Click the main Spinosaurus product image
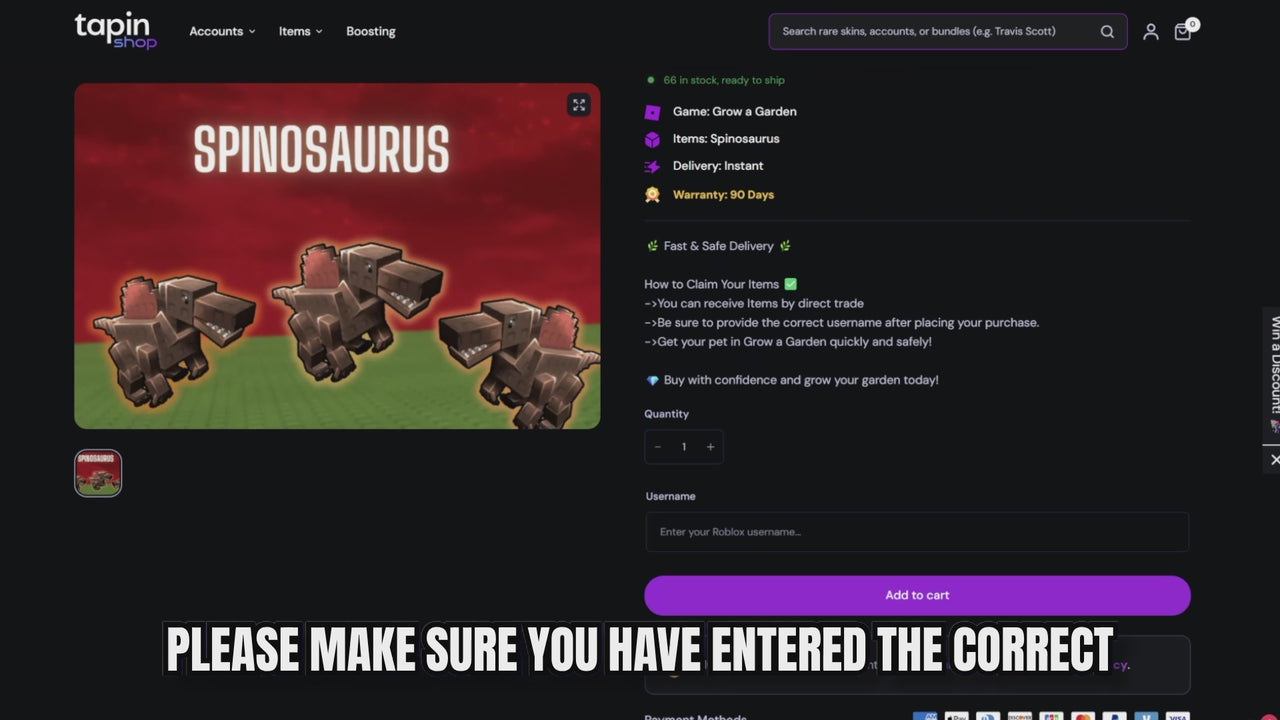The height and width of the screenshot is (720, 1280). [x=337, y=256]
